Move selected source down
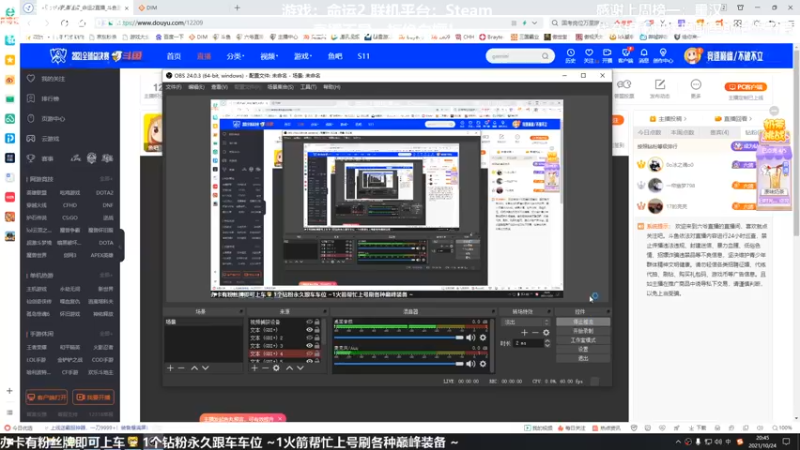The height and width of the screenshot is (450, 800). point(300,368)
